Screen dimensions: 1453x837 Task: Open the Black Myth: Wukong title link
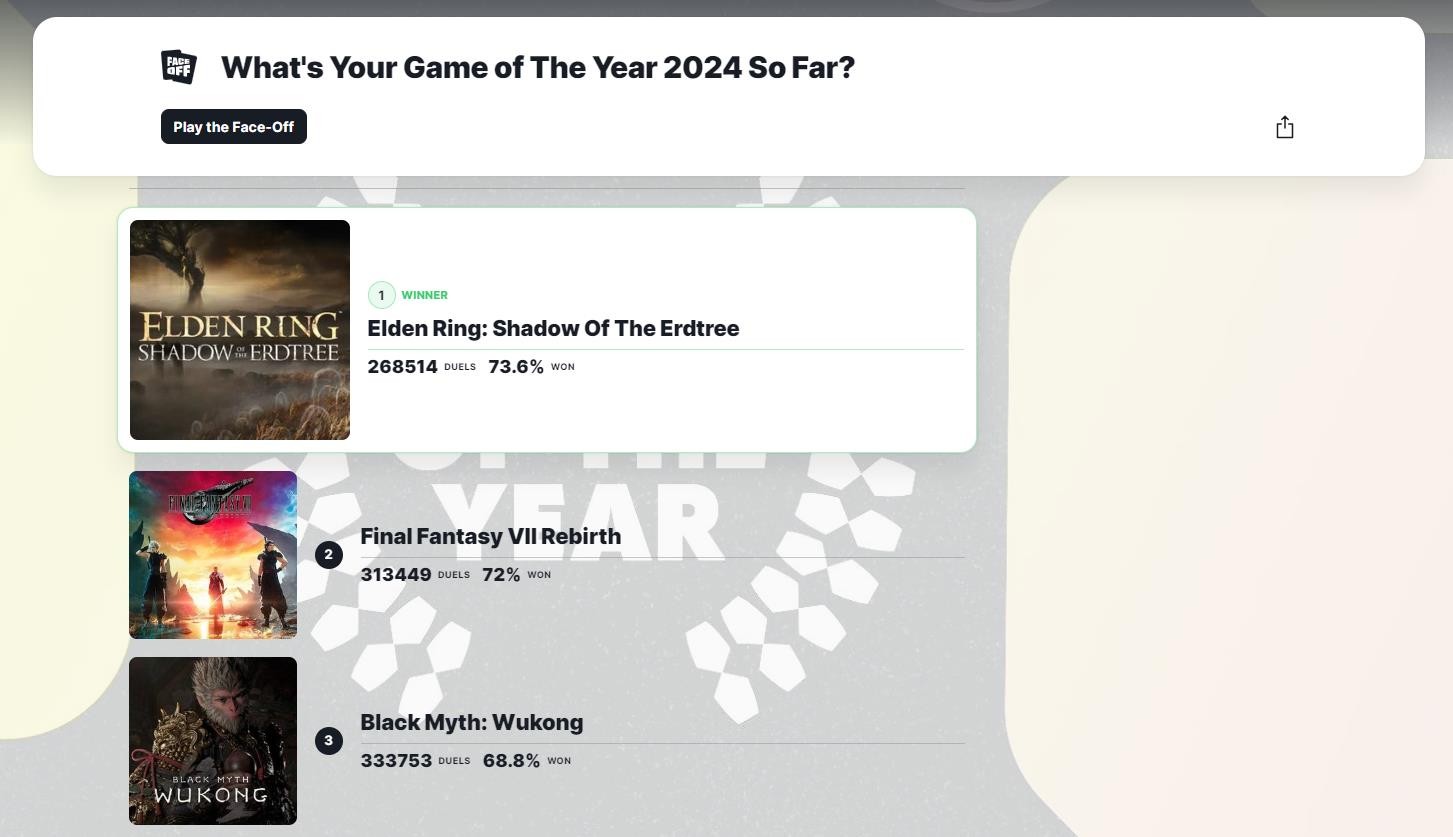coord(471,722)
